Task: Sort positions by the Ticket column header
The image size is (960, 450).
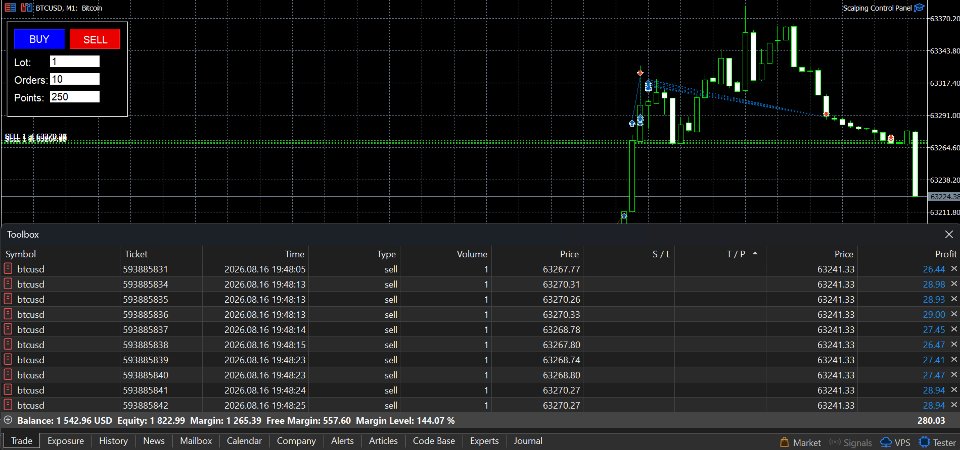Action: (137, 254)
